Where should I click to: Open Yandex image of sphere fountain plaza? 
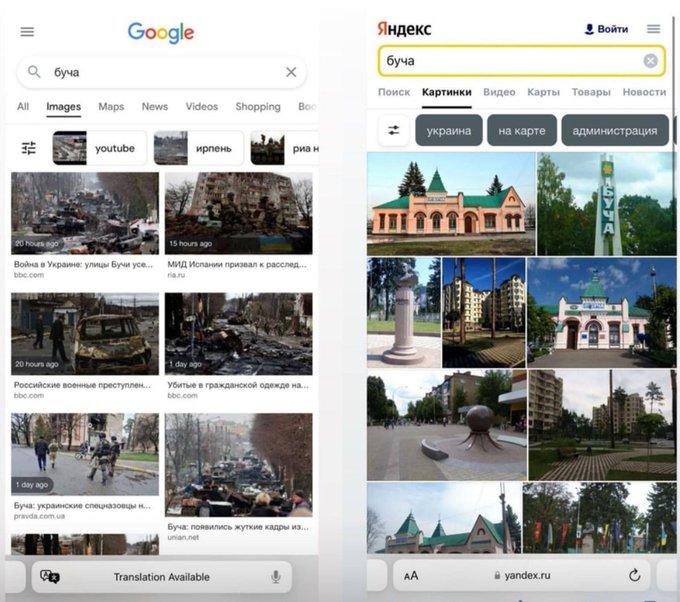click(447, 425)
